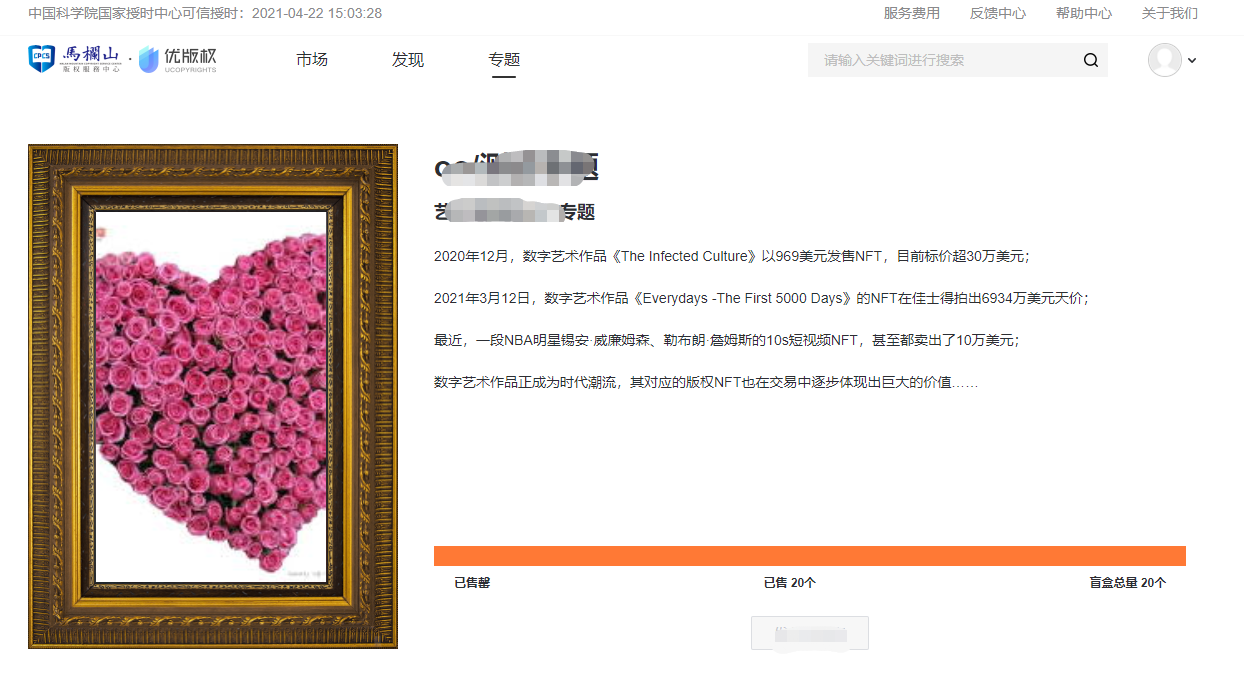Screen dimensions: 1244x699
Task: Click the framed rose heart artwork image
Action: pos(213,397)
